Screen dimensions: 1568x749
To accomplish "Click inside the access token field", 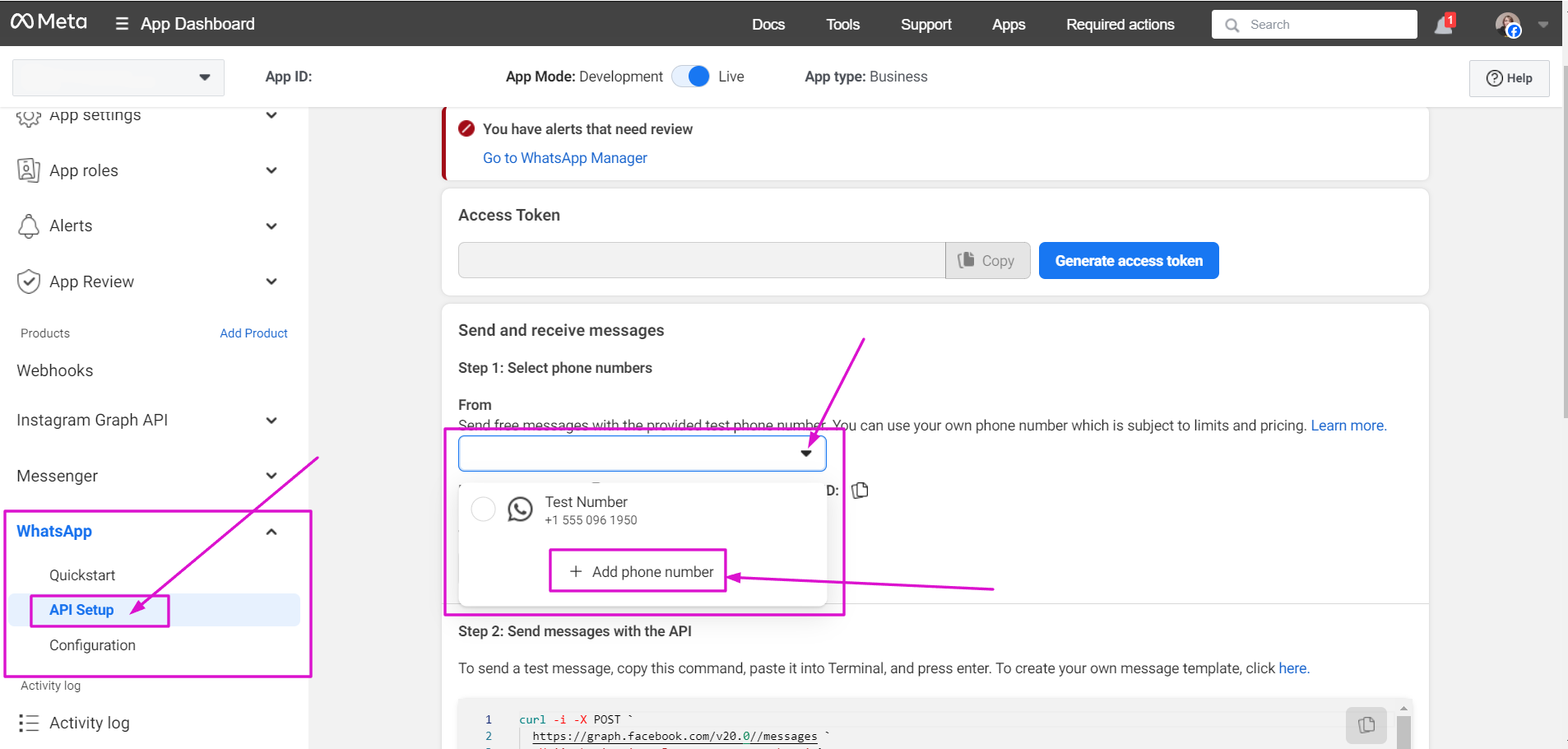I will (x=702, y=261).
